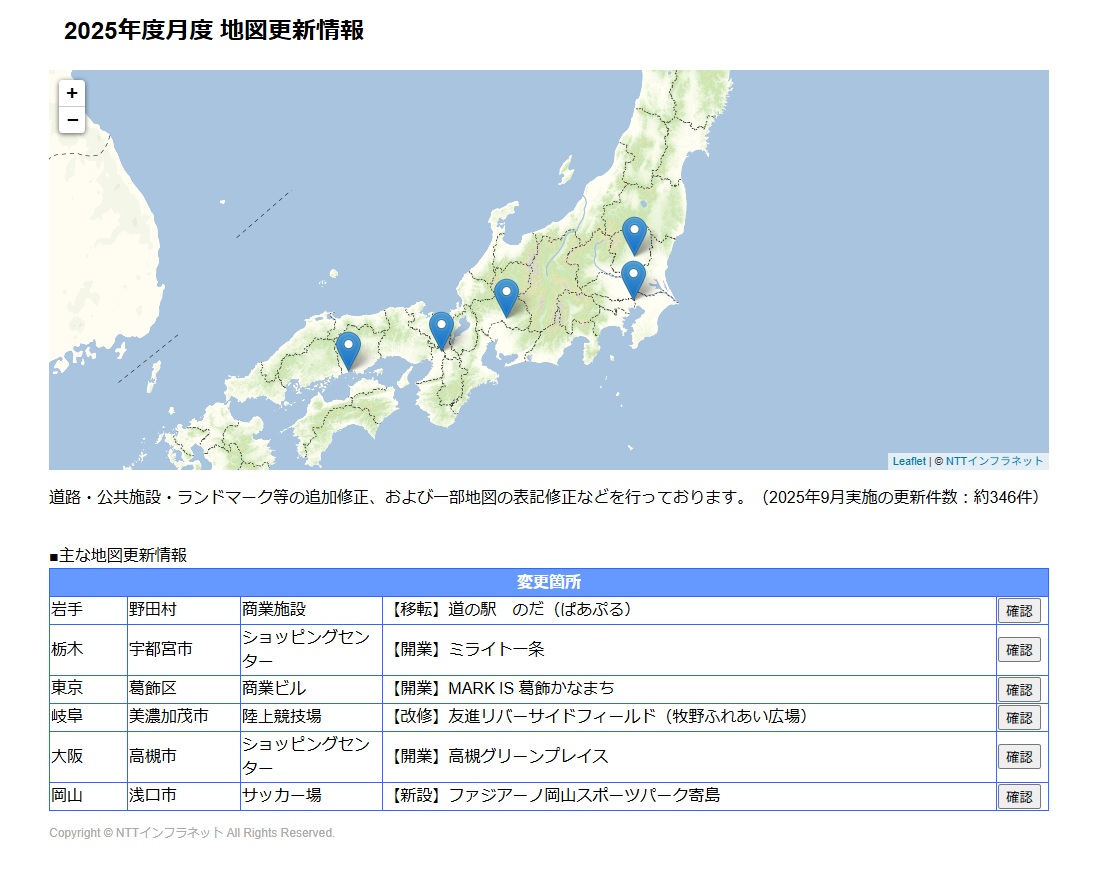Select the Osaka map marker pin
The width and height of the screenshot is (1097, 869).
click(x=441, y=331)
